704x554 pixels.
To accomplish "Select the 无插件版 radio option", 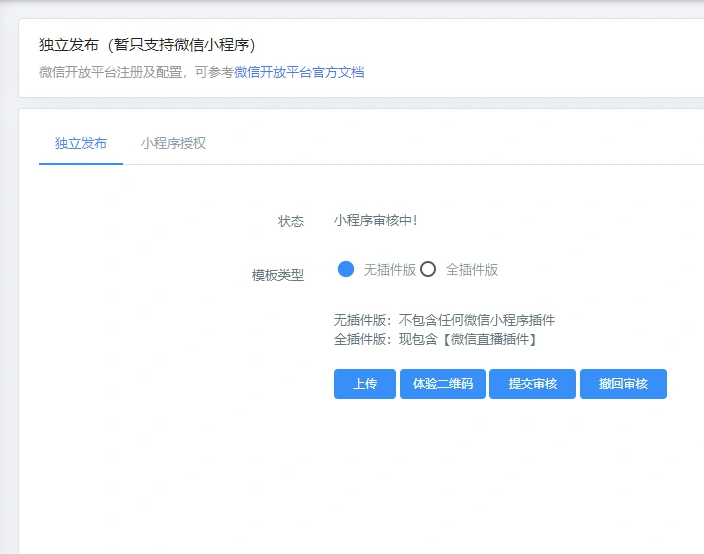I will (x=346, y=269).
